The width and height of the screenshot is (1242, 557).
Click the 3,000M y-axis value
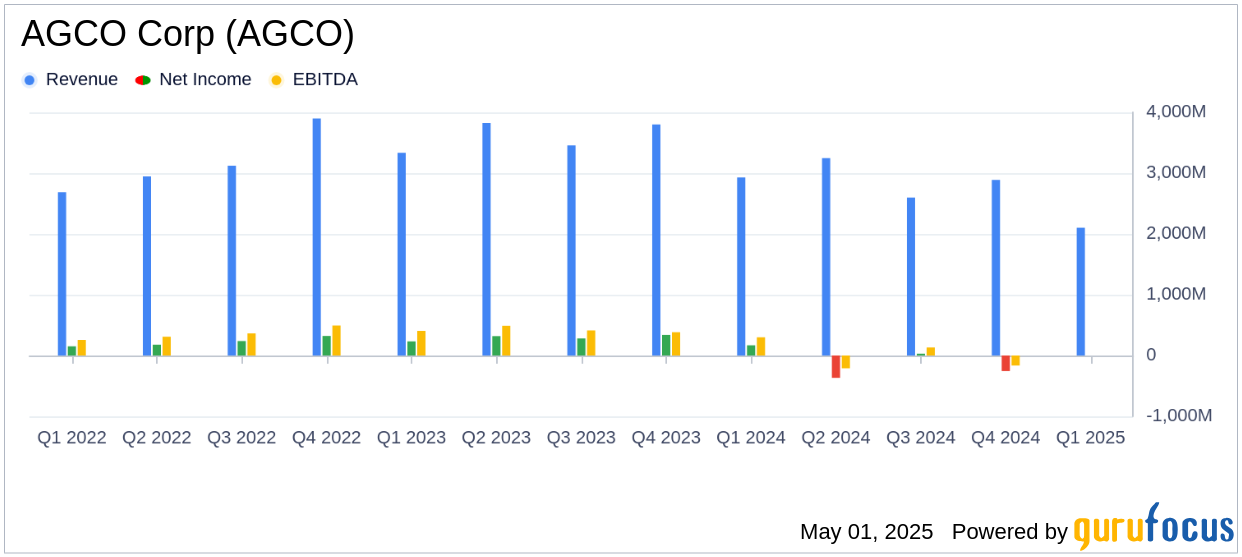1176,173
